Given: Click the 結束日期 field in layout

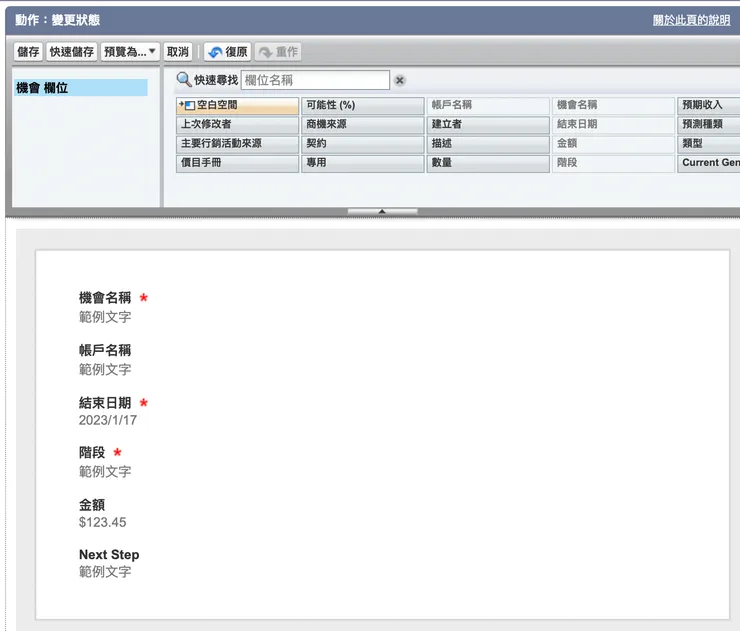Looking at the screenshot, I should pos(105,404).
